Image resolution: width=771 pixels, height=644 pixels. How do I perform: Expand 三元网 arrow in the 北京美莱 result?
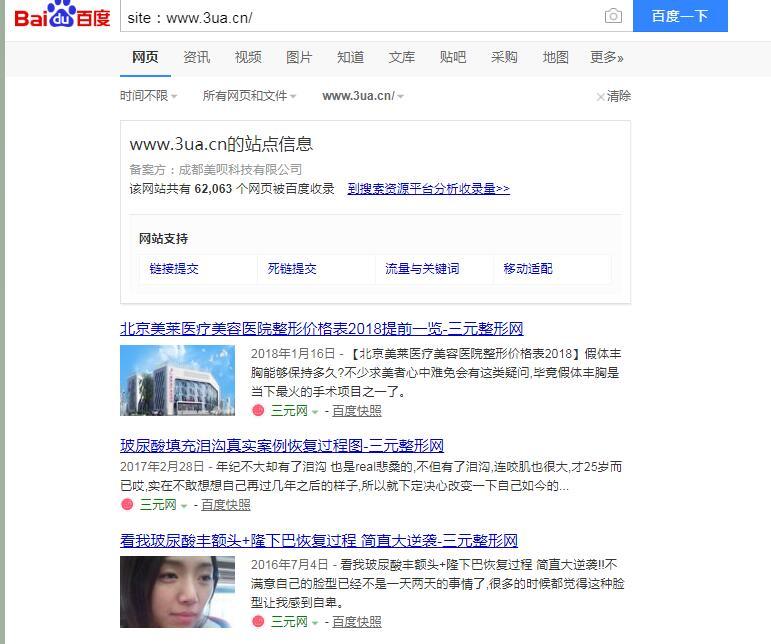(315, 411)
